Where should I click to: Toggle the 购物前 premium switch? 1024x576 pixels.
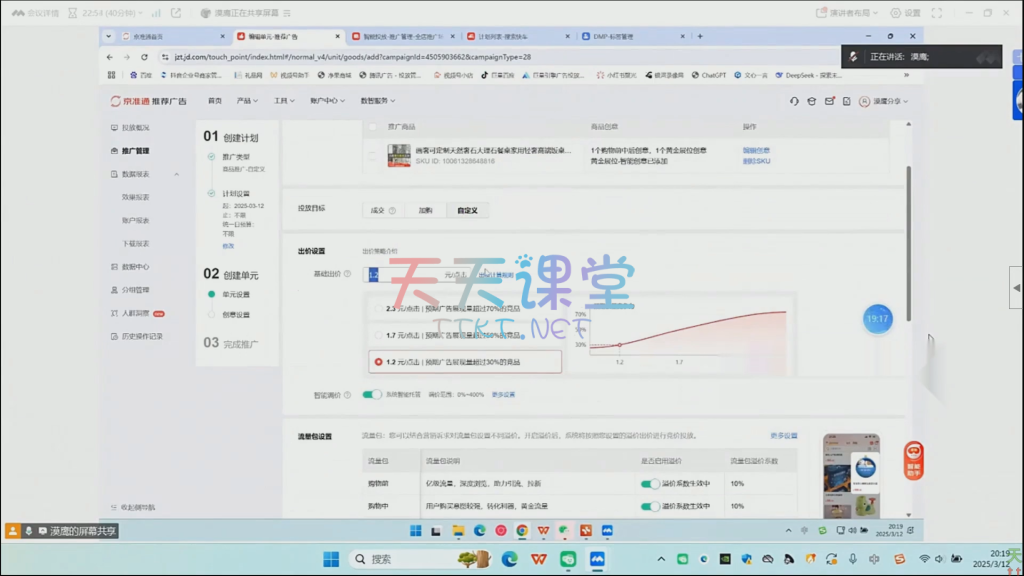coord(650,483)
